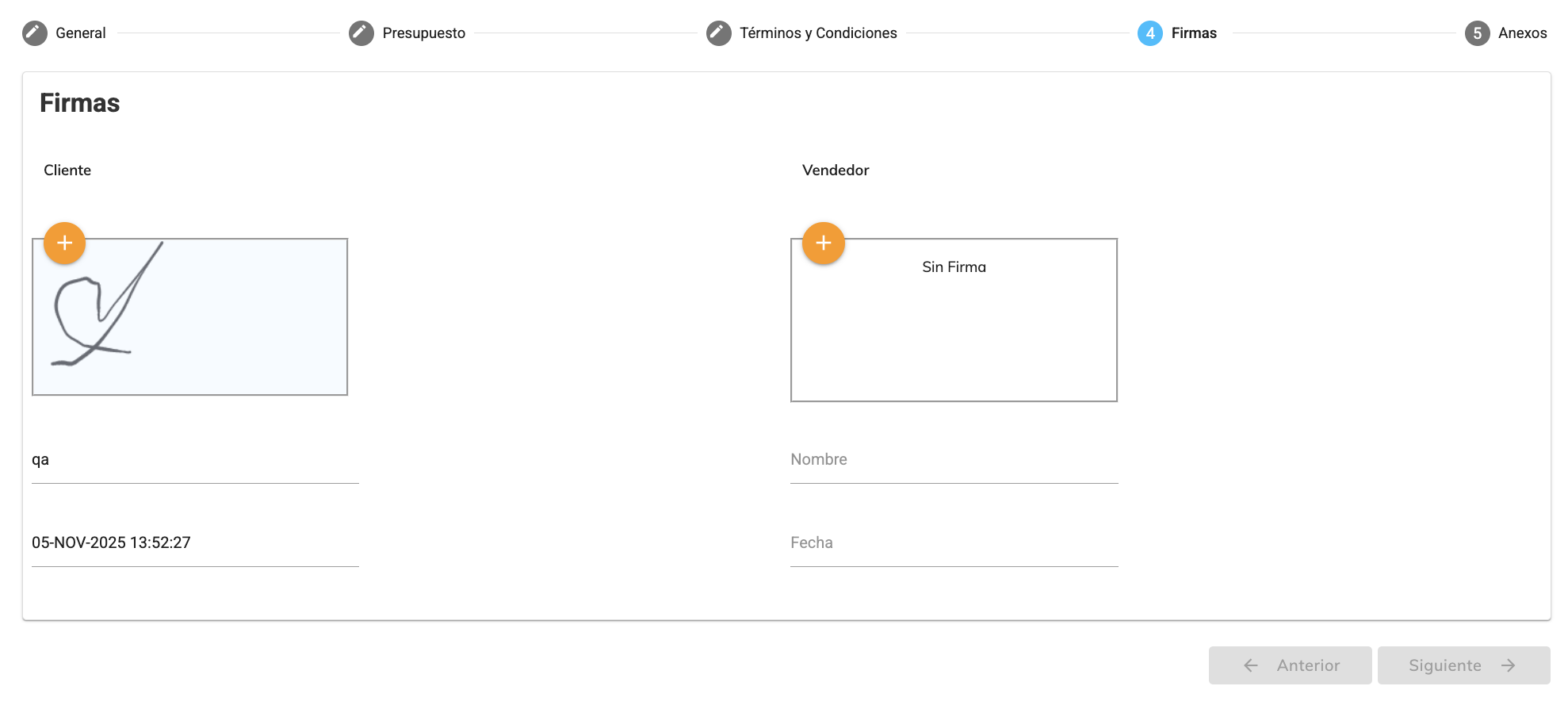The image size is (1568, 709).
Task: Select the Firmas step label
Action: coord(1194,33)
